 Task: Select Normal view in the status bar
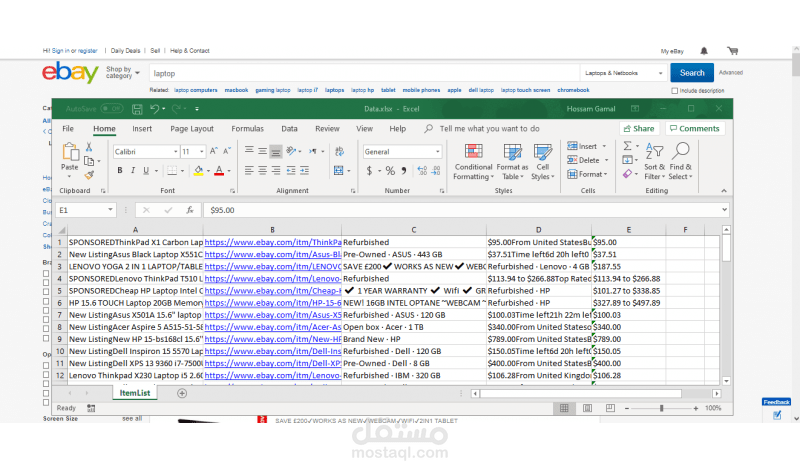point(564,408)
